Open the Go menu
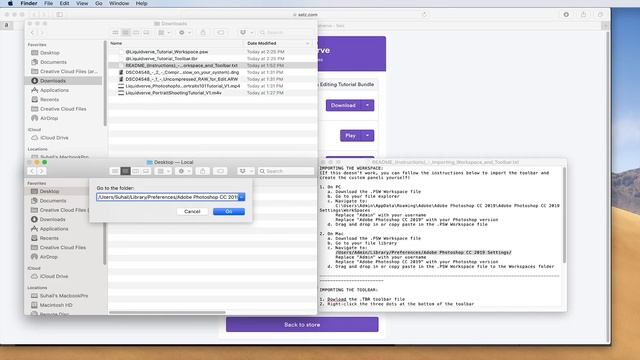The height and width of the screenshot is (360, 640). 99,3
